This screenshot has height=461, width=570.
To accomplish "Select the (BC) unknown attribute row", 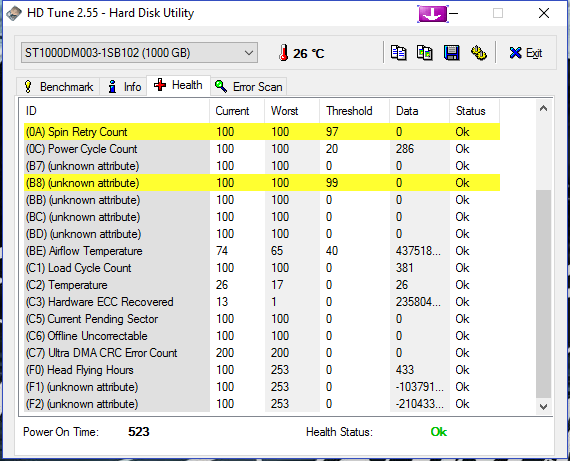I will (x=262, y=217).
